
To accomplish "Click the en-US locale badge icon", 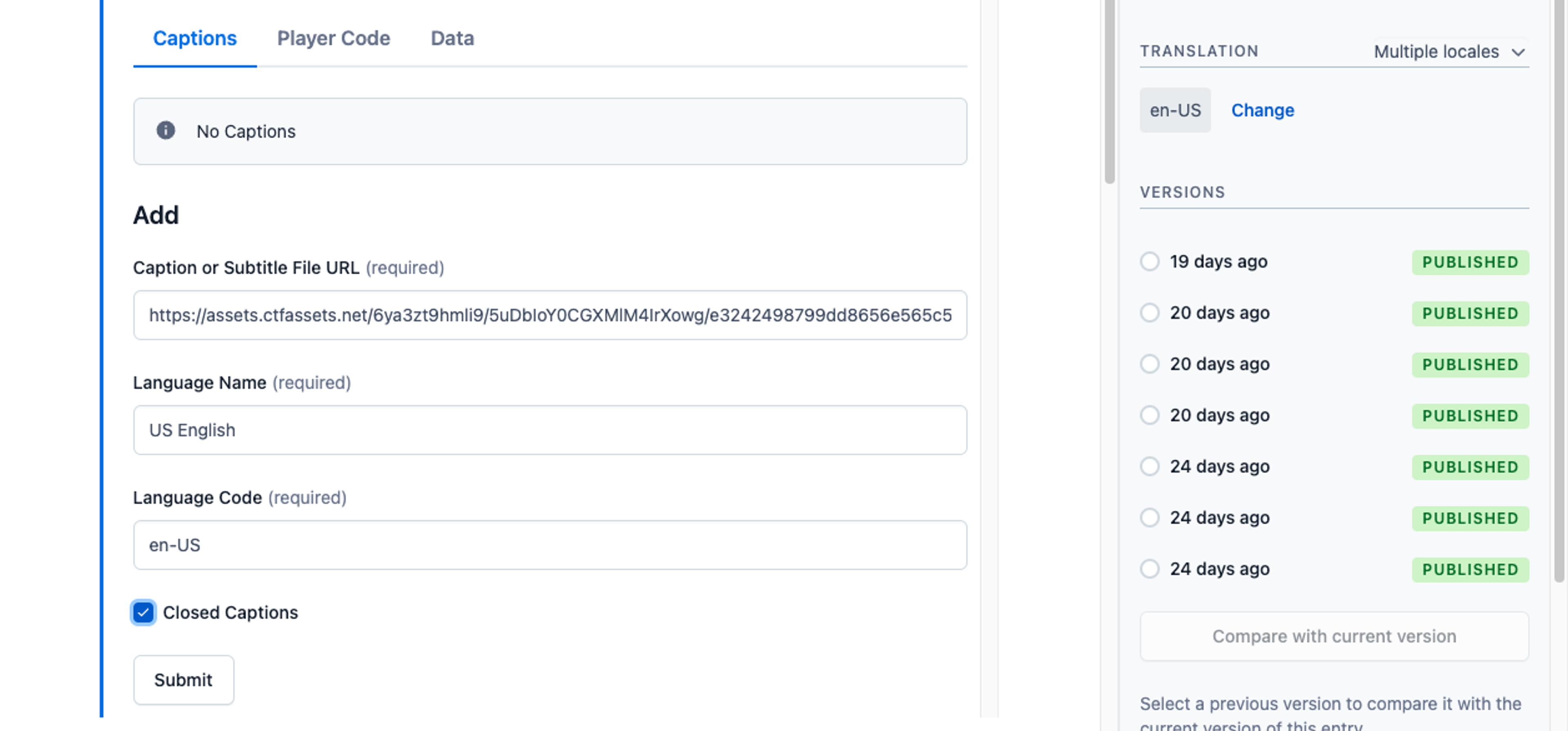I will coord(1175,110).
